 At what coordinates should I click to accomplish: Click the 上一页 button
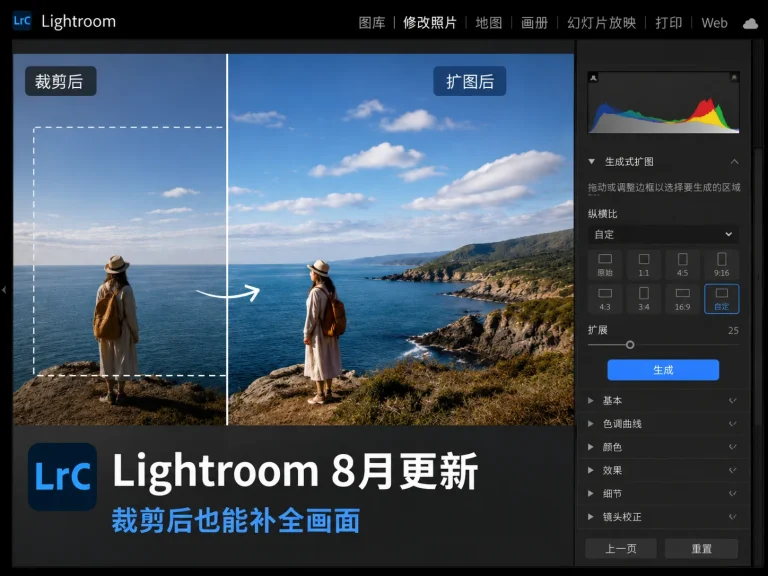pos(621,549)
